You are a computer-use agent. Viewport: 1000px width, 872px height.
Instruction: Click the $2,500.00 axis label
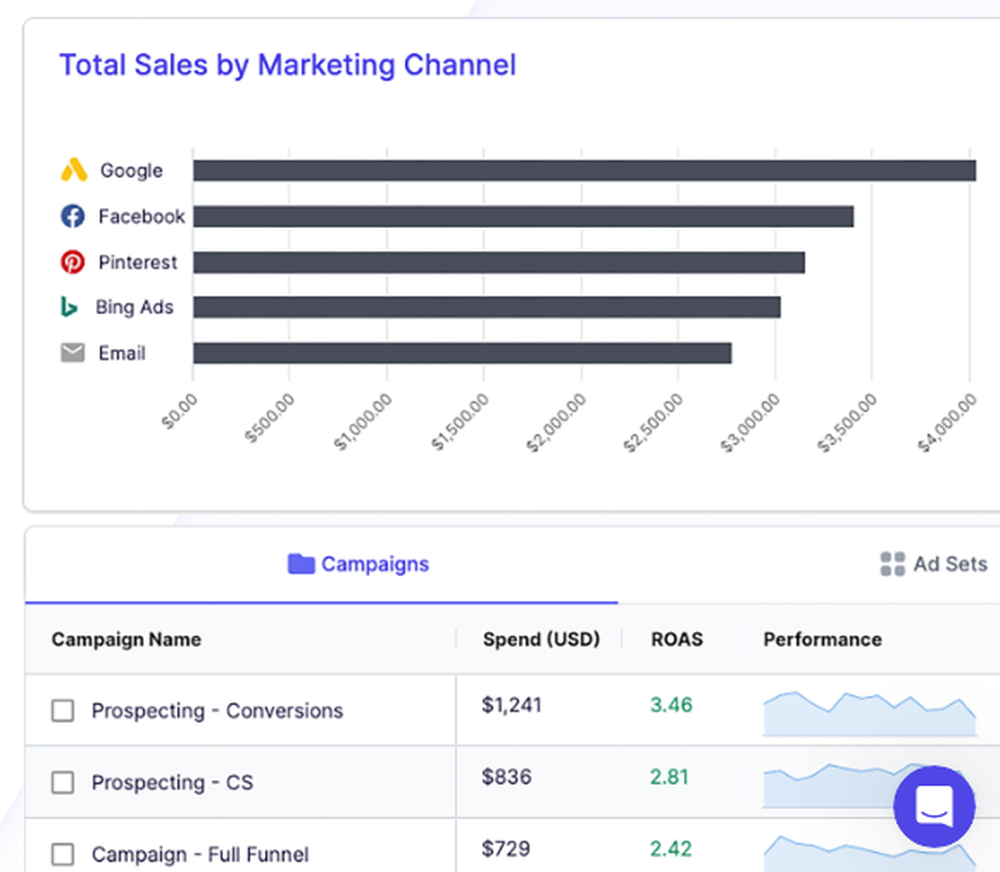coord(653,422)
